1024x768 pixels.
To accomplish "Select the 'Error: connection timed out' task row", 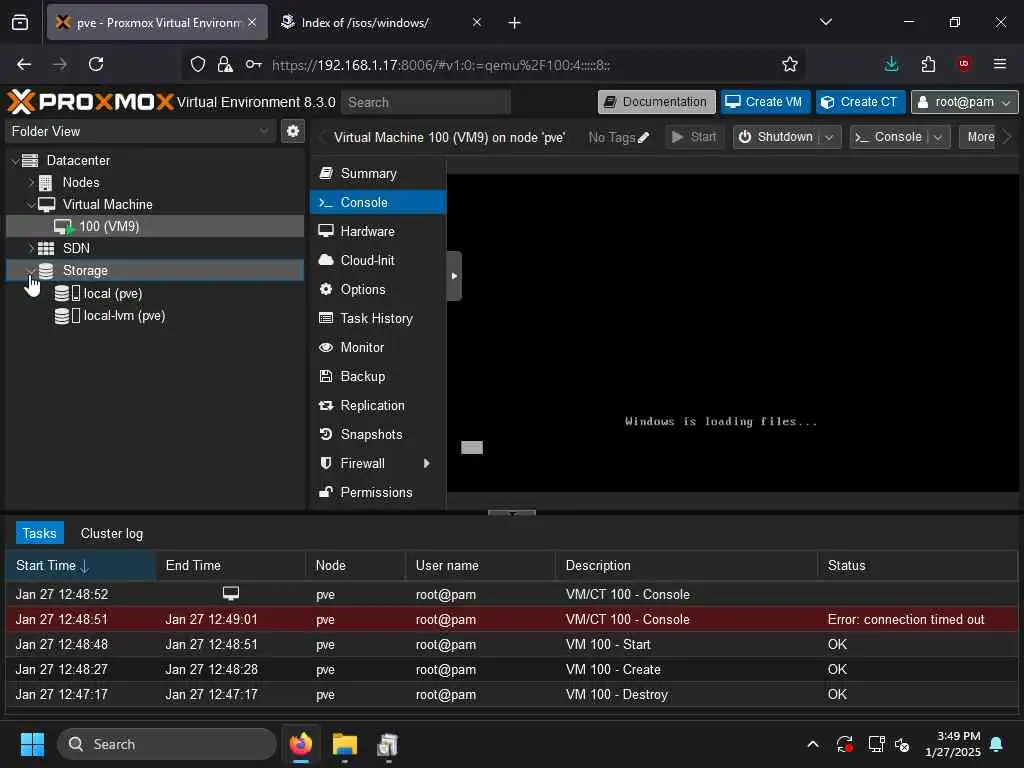I will pyautogui.click(x=511, y=619).
